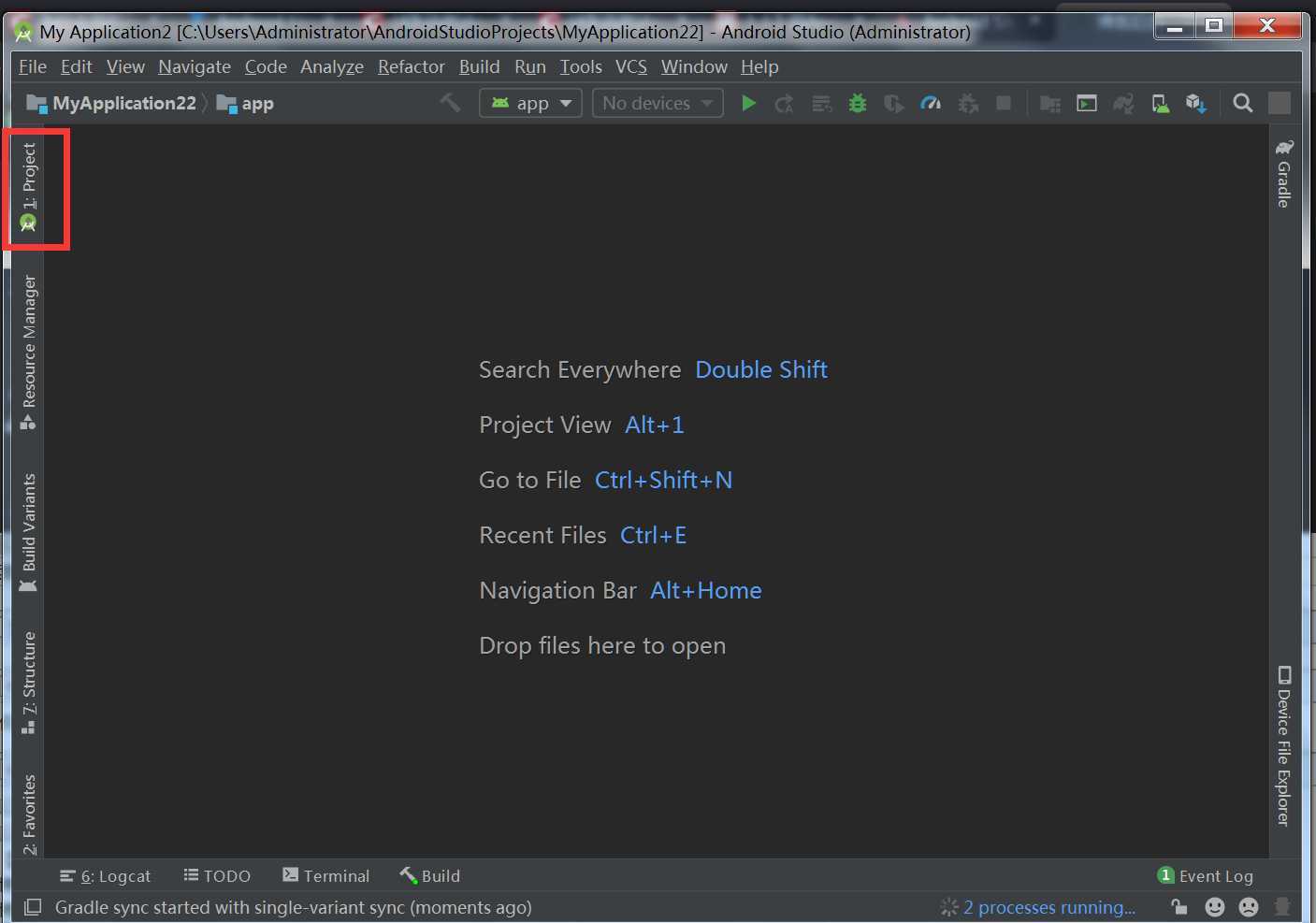The height and width of the screenshot is (923, 1316).
Task: Click the Make Project hammer icon
Action: 451,103
